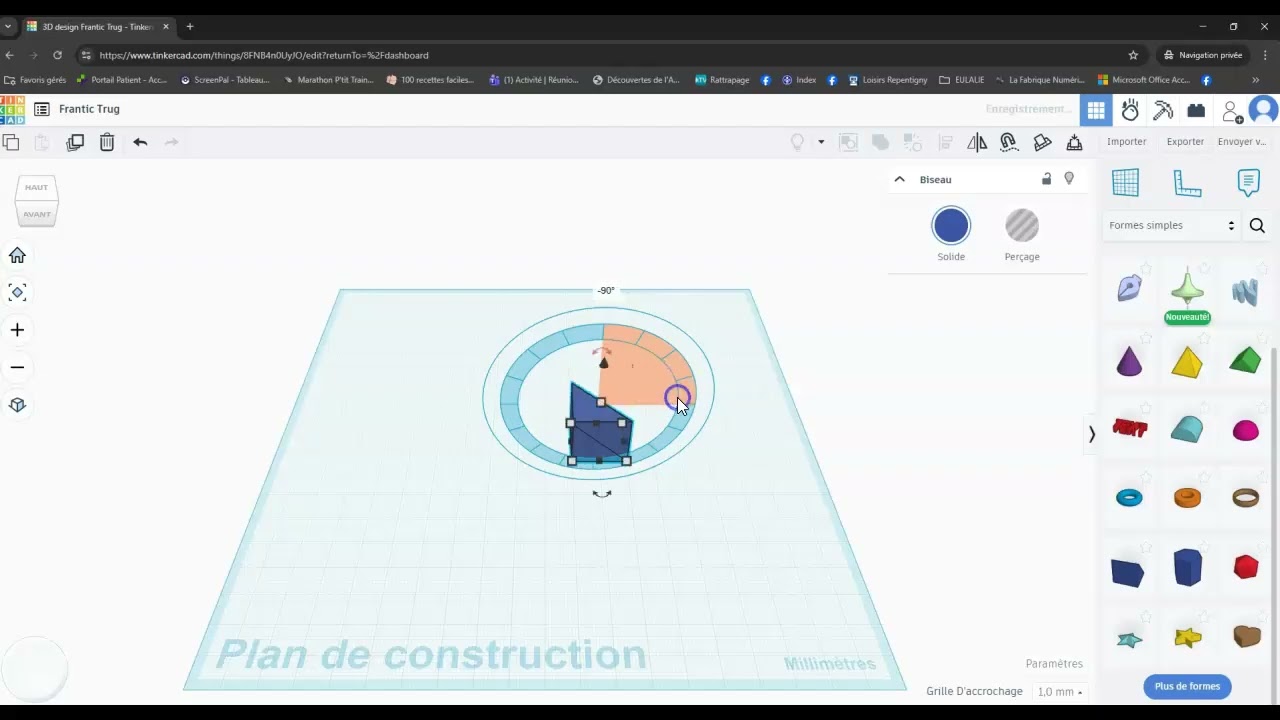Image resolution: width=1280 pixels, height=720 pixels.
Task: Select the 3D design Frantic Trug browser tab
Action: pos(98,27)
